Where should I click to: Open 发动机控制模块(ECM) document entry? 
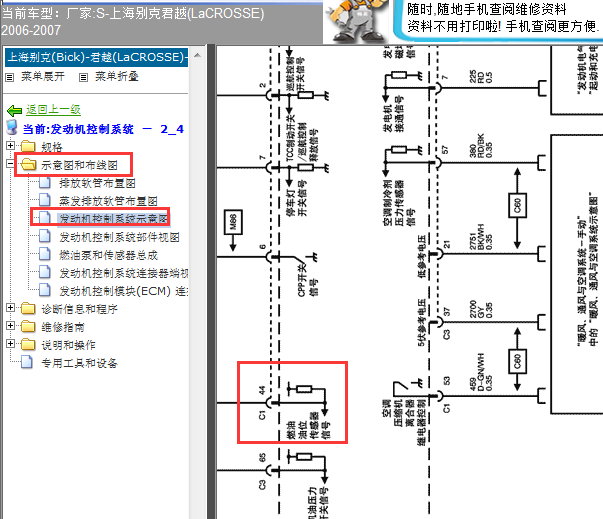(123, 291)
